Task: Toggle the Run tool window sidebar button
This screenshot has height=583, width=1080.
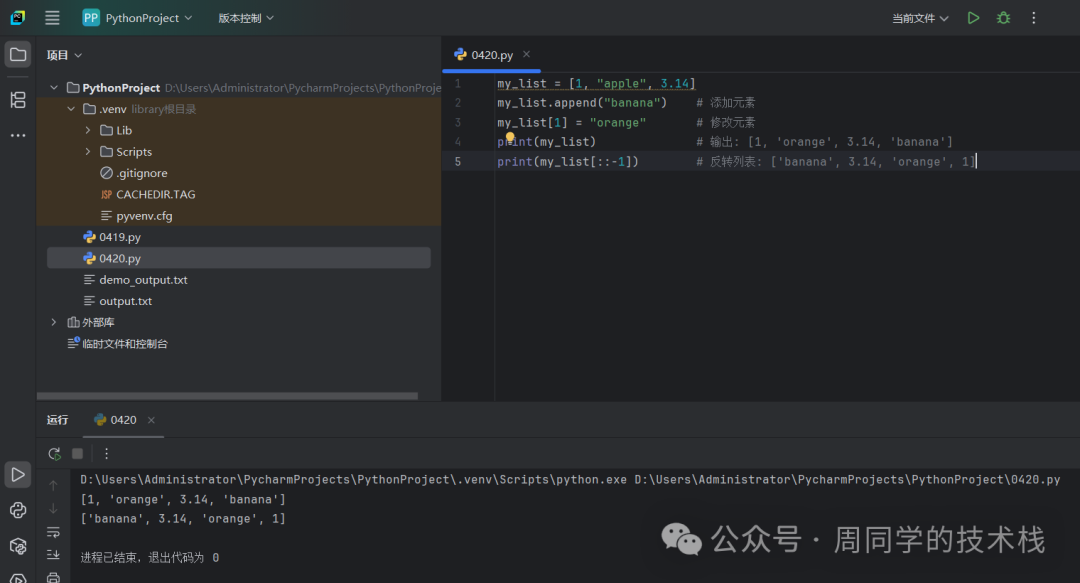Action: (18, 474)
